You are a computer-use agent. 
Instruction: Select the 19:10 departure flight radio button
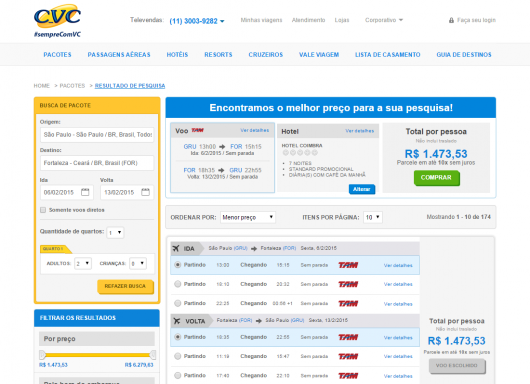coord(177,284)
